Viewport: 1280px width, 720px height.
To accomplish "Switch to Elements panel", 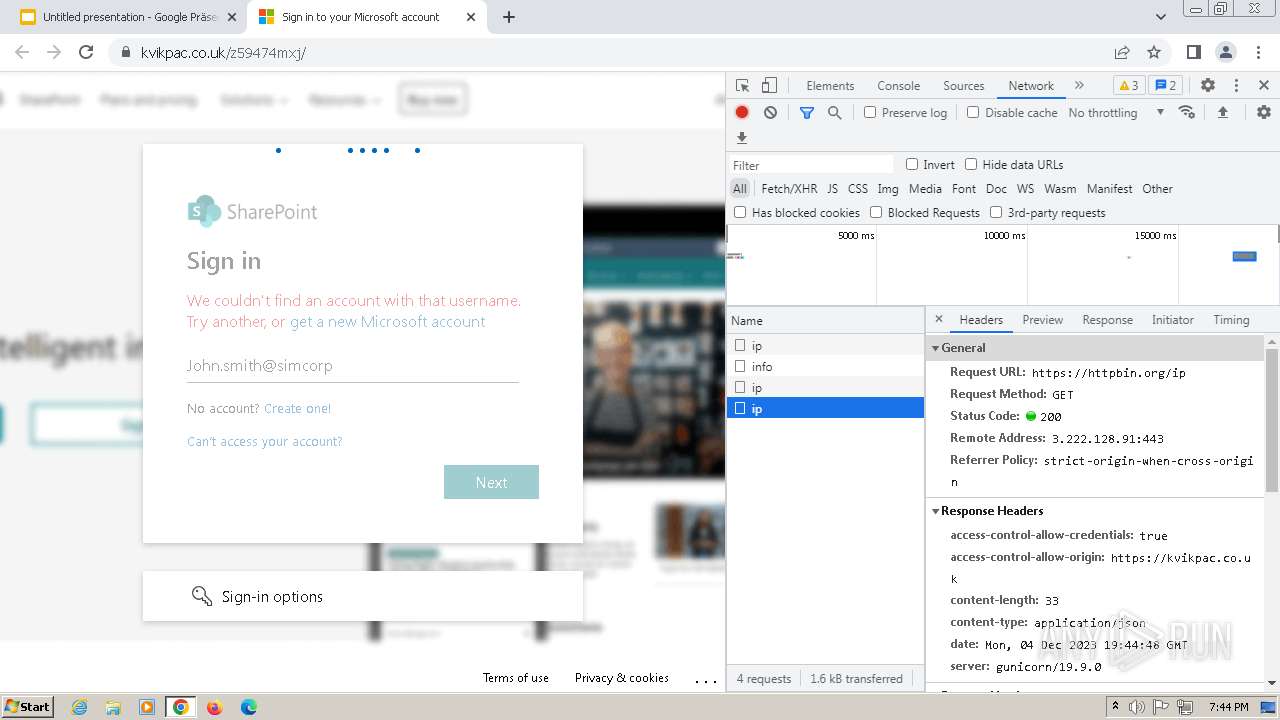I will [x=830, y=86].
